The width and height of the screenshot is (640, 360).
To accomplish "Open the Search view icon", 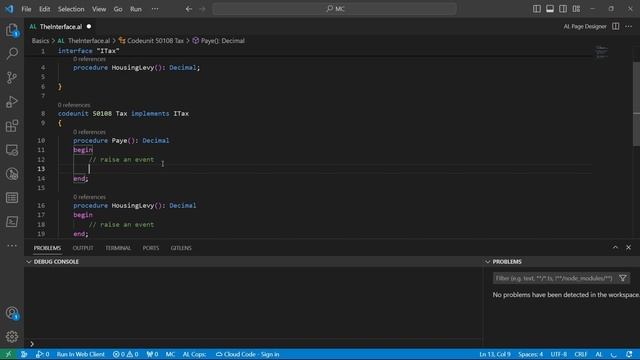I will (12, 53).
